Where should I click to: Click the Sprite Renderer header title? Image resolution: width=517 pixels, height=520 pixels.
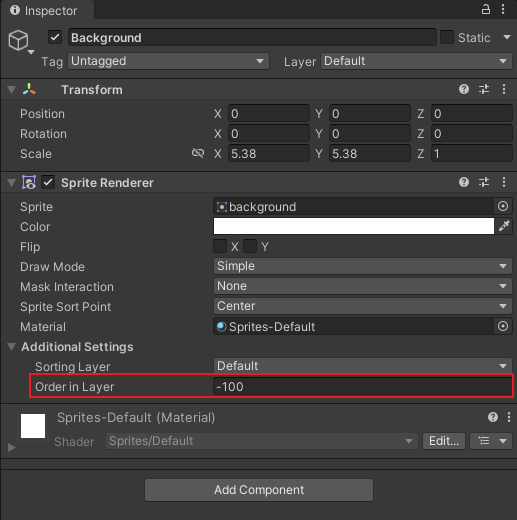pos(107,183)
